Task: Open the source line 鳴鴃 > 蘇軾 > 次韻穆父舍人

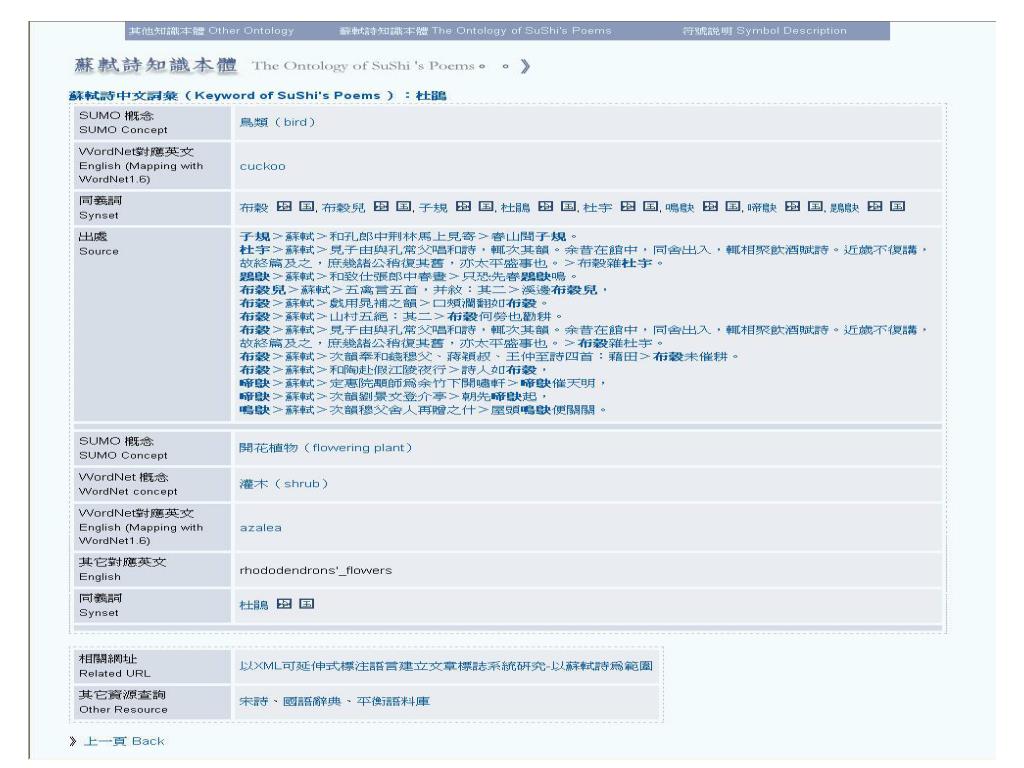Action: coord(423,410)
